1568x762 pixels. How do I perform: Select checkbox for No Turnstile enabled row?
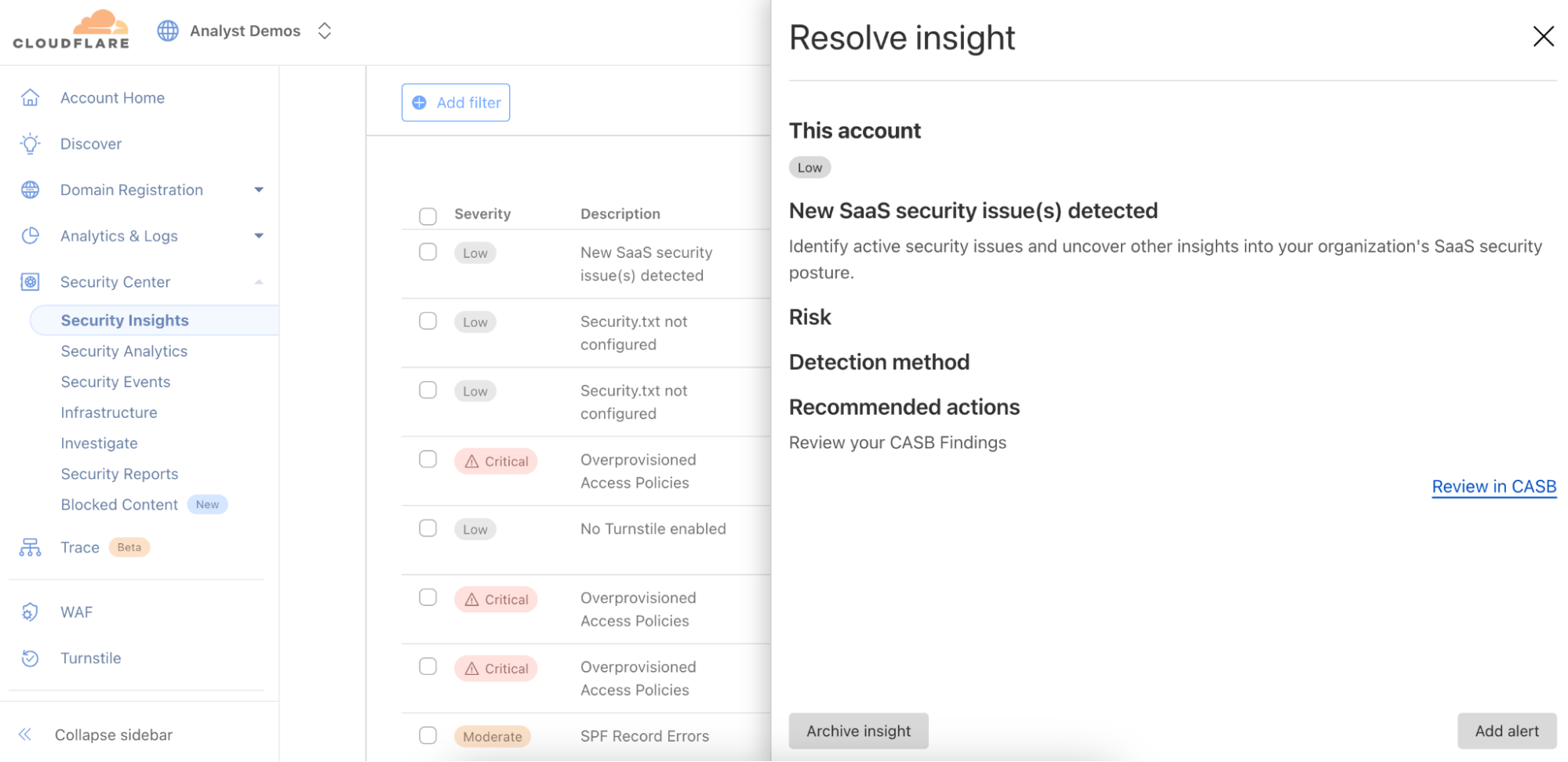point(427,528)
